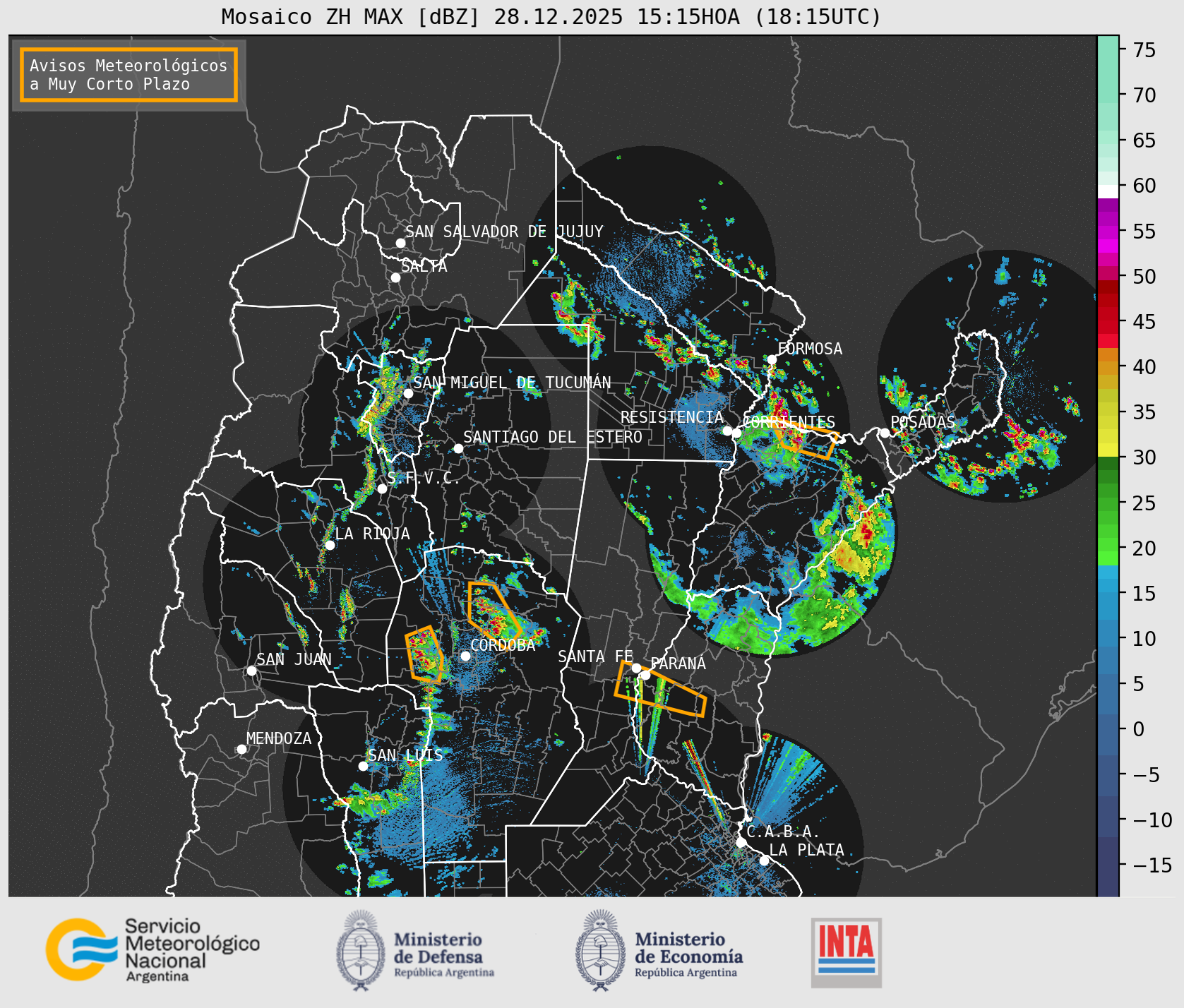
Task: Click the 15 tick label on the color scale
Action: click(x=1144, y=594)
